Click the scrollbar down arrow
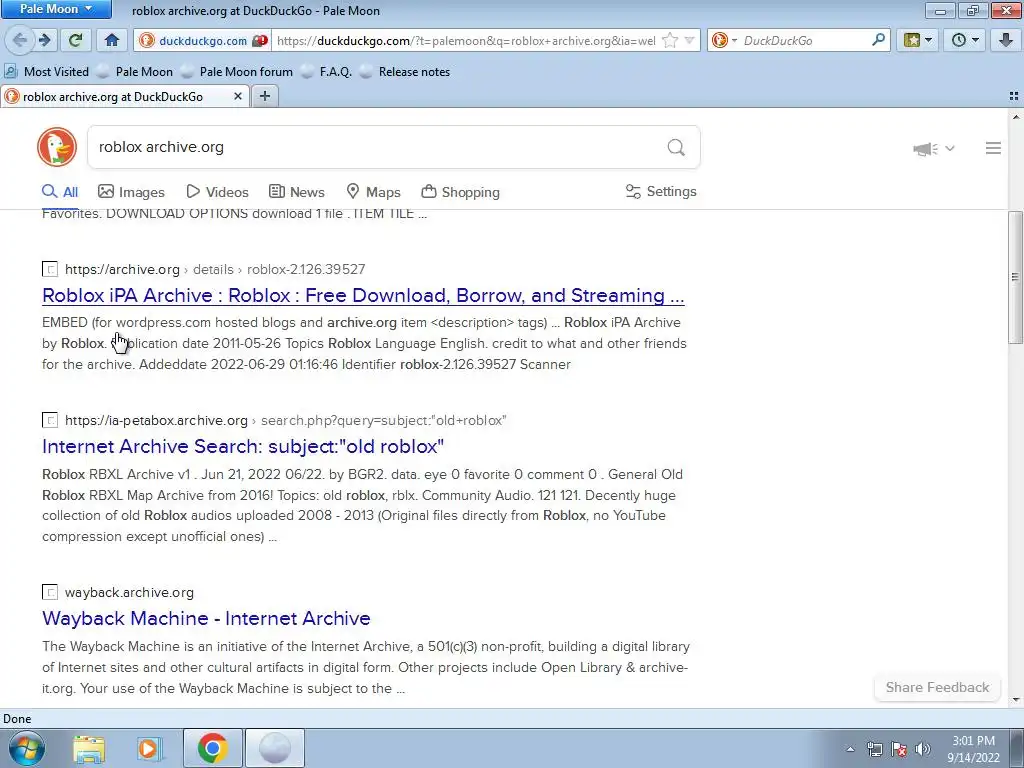 pos(1016,700)
